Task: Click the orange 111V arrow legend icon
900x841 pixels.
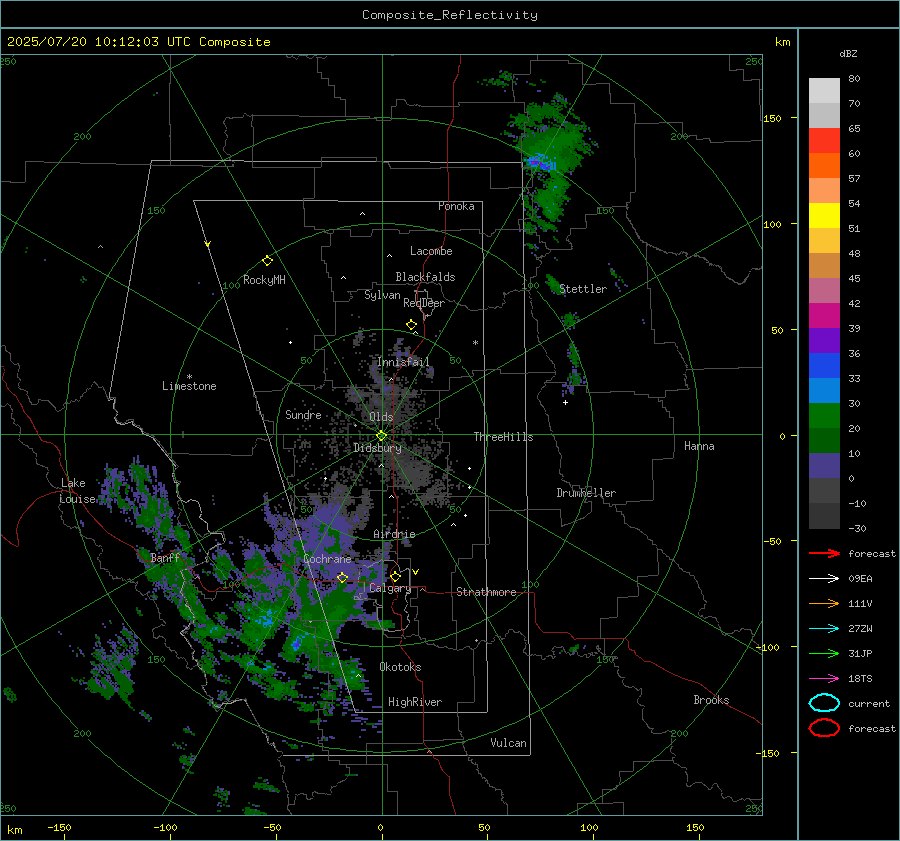Action: click(824, 603)
